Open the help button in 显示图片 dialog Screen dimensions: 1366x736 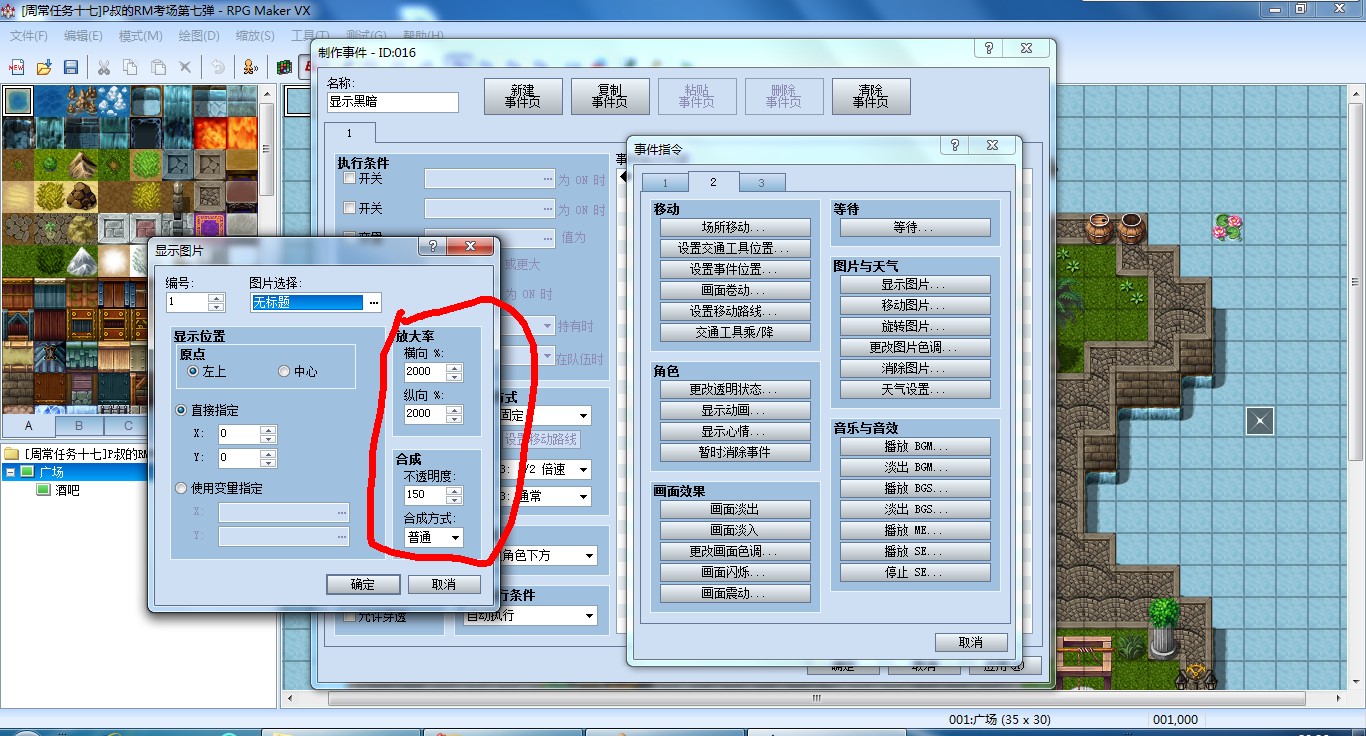432,246
